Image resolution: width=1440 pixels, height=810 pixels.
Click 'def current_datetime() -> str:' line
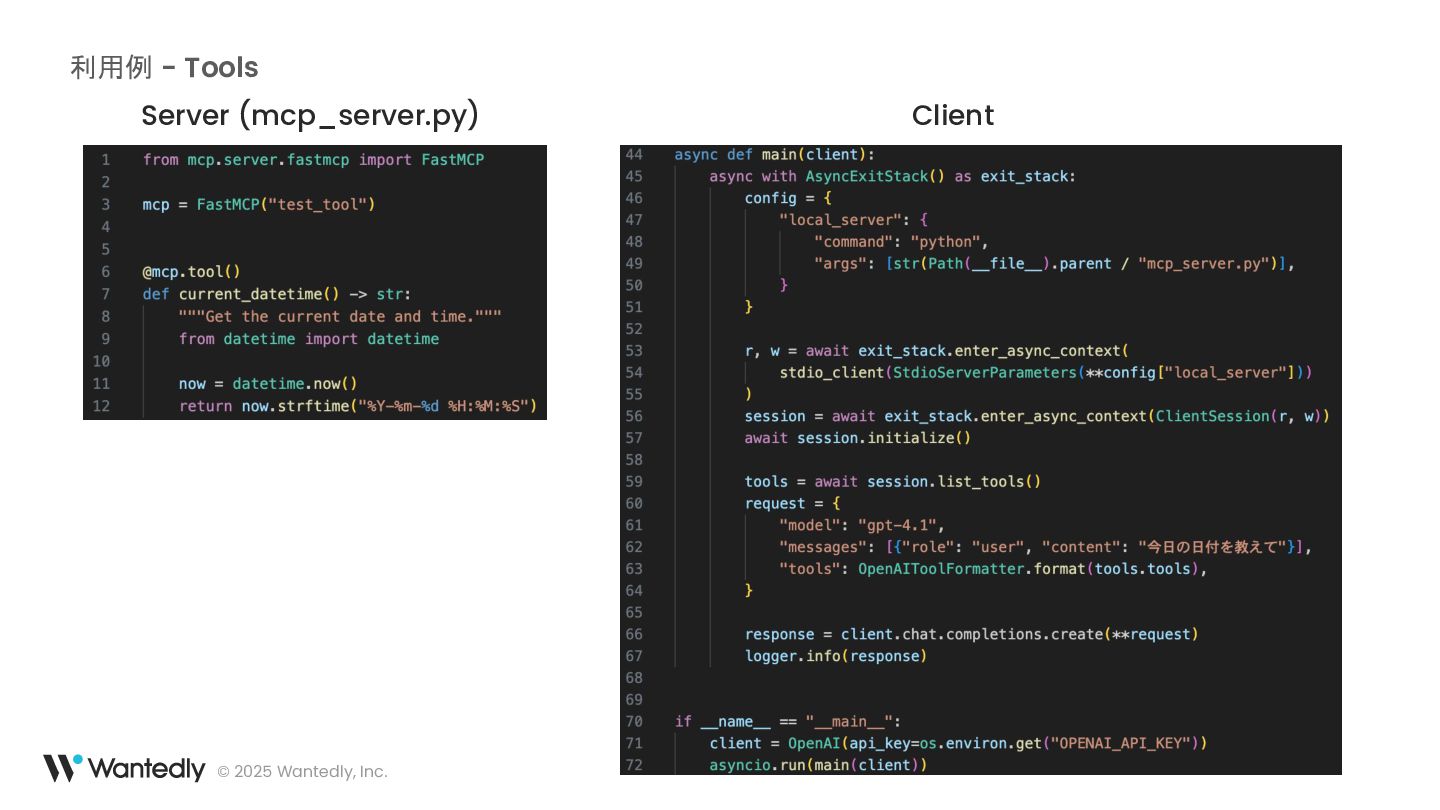click(276, 294)
